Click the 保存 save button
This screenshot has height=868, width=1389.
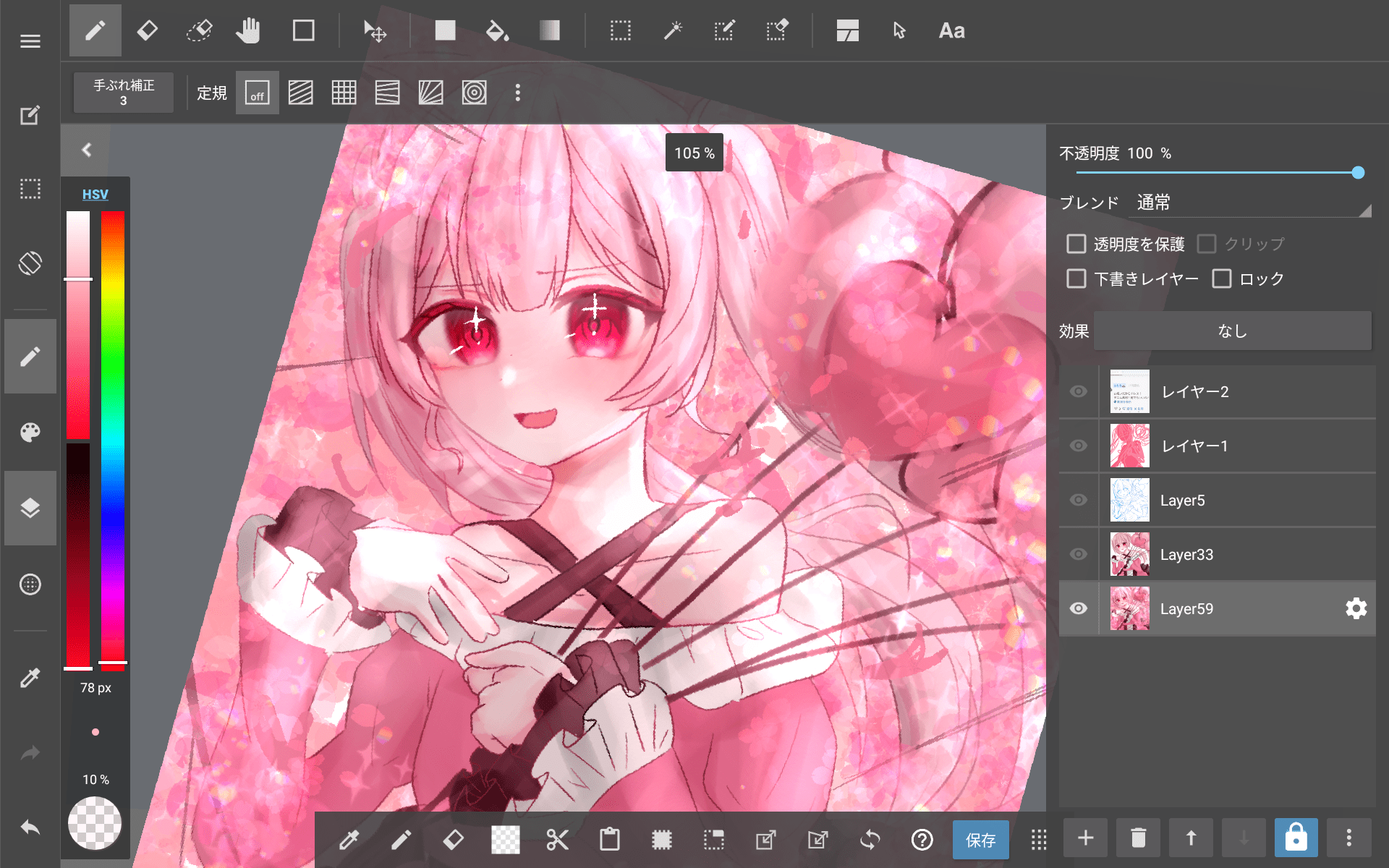pos(980,840)
